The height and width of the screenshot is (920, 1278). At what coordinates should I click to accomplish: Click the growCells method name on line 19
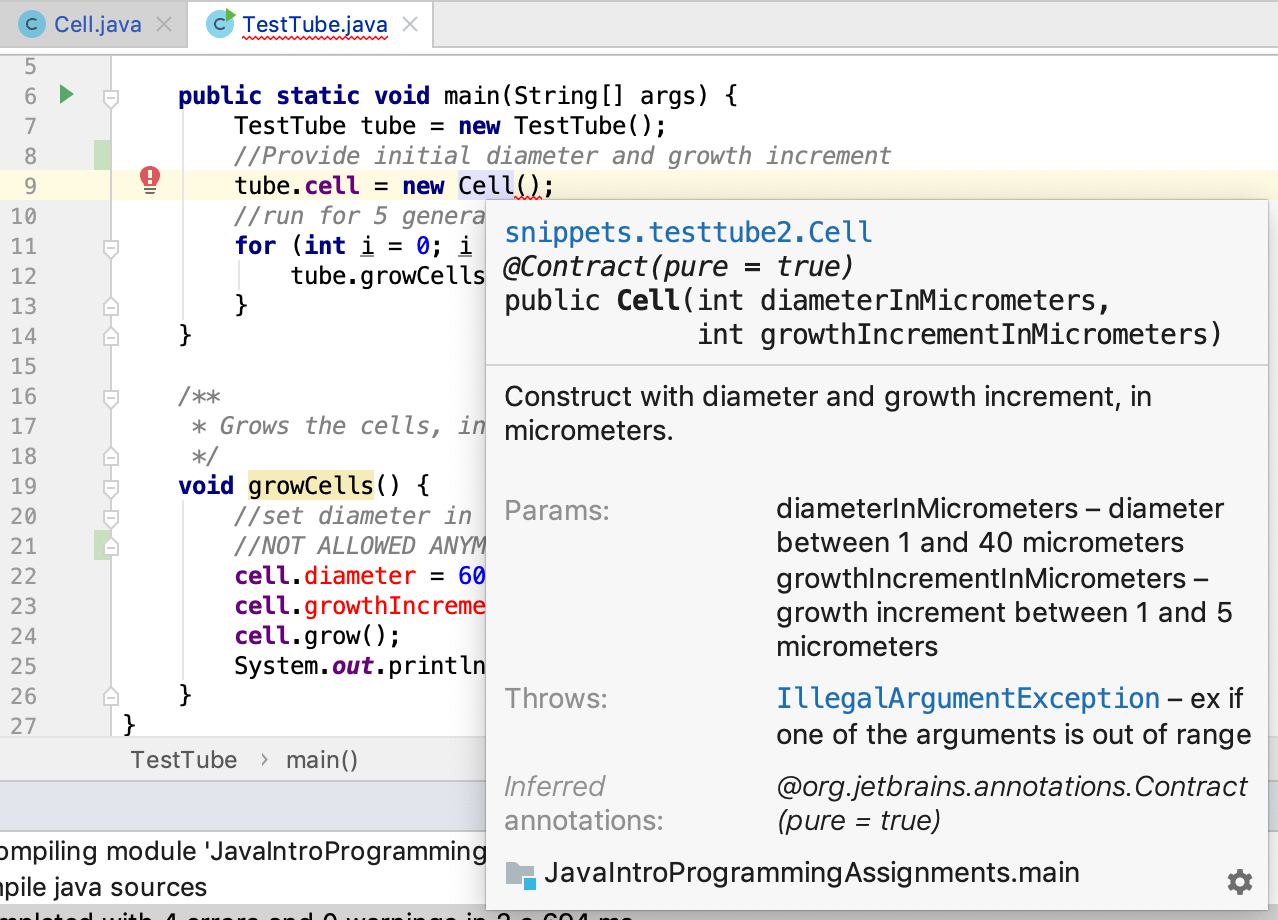click(310, 486)
